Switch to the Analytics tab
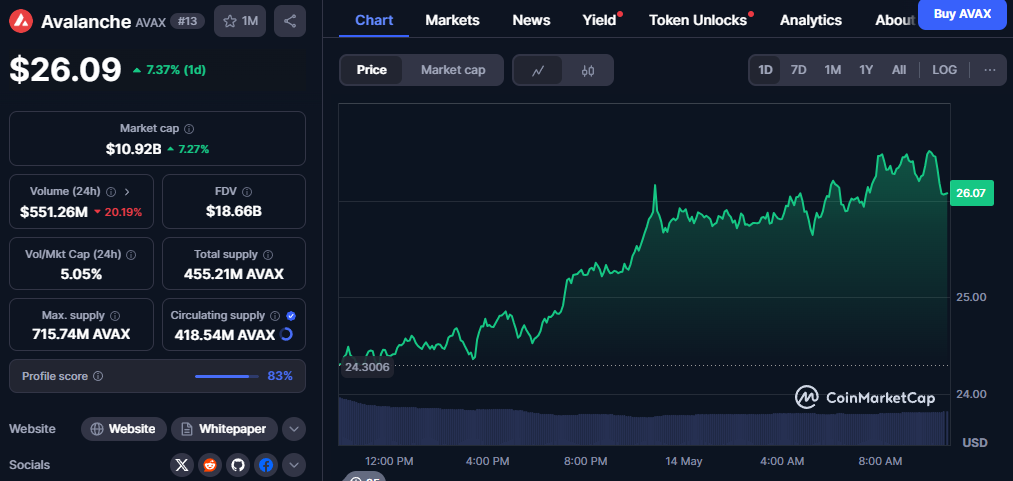Viewport: 1013px width, 481px height. tap(811, 20)
